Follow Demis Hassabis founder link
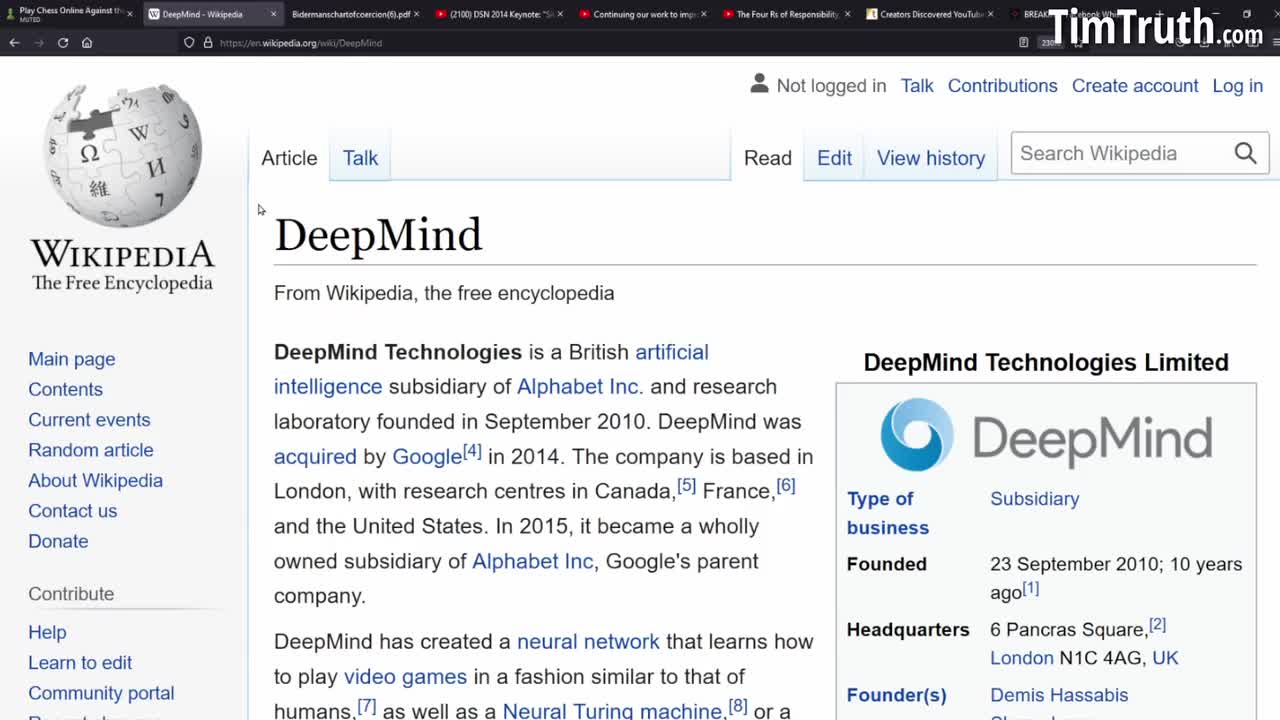 pyautogui.click(x=1059, y=695)
